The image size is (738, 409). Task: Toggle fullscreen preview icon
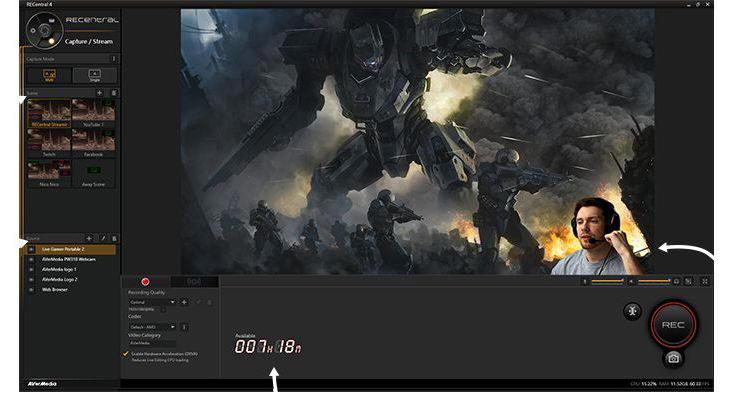click(x=705, y=281)
